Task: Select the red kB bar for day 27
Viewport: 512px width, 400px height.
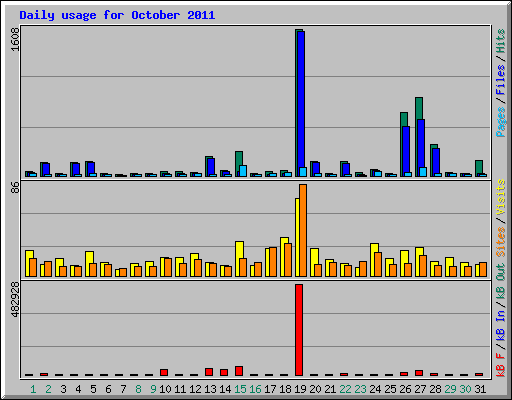Action: click(x=419, y=373)
